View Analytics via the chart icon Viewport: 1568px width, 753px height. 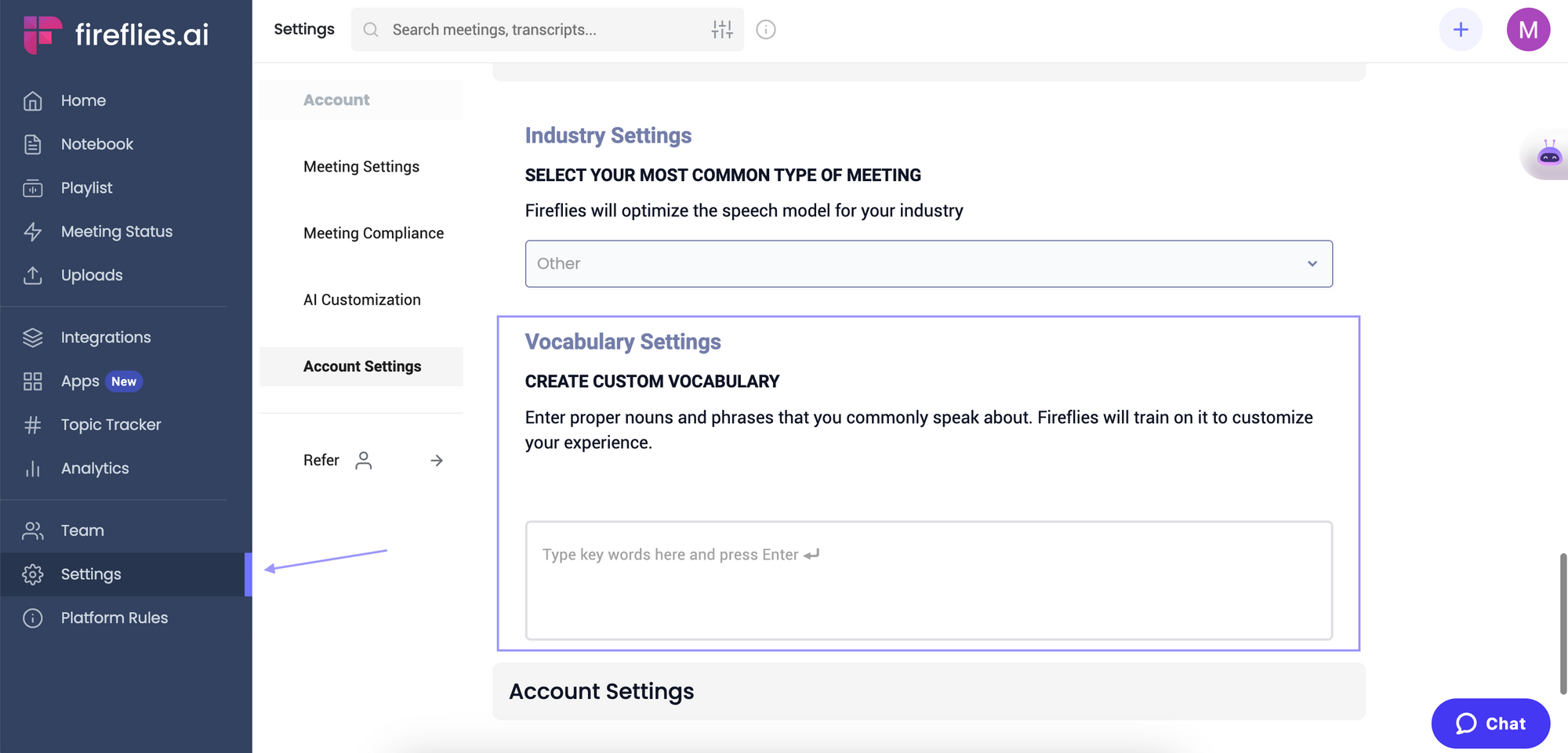(32, 468)
